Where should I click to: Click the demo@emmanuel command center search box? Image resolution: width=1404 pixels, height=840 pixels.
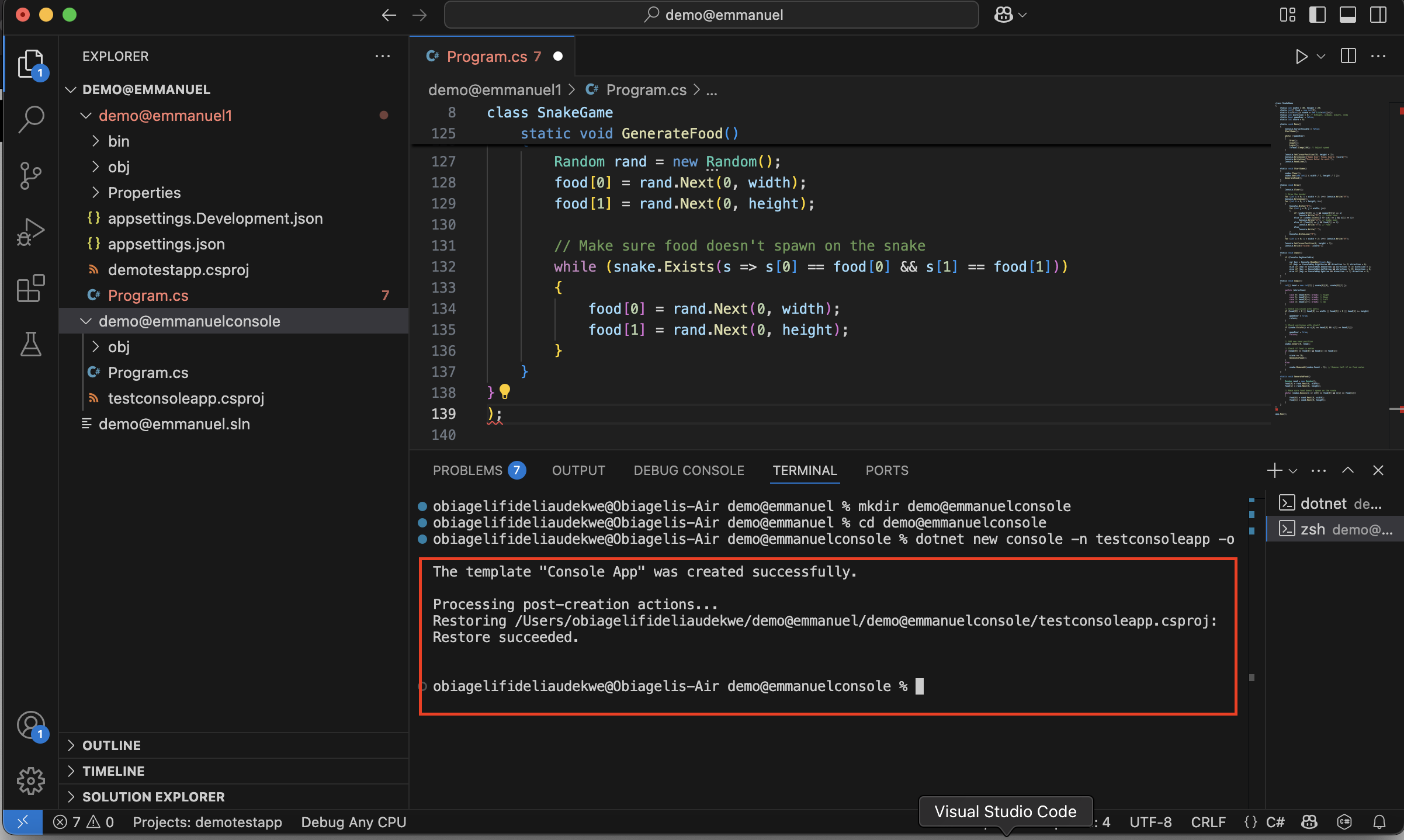coord(712,15)
